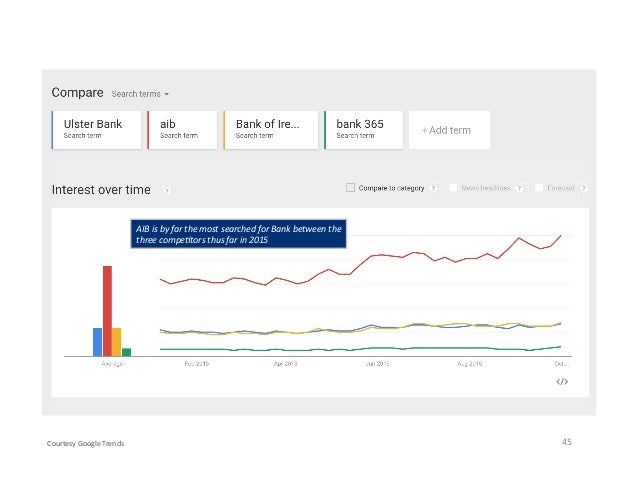The image size is (638, 493).
Task: Enable Compare to category checkbox
Action: tap(350, 187)
